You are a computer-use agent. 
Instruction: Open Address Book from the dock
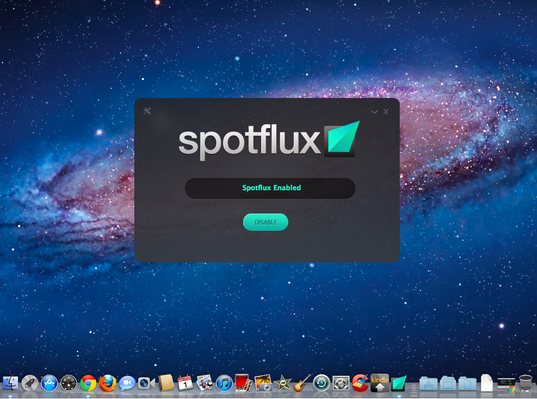[x=166, y=383]
